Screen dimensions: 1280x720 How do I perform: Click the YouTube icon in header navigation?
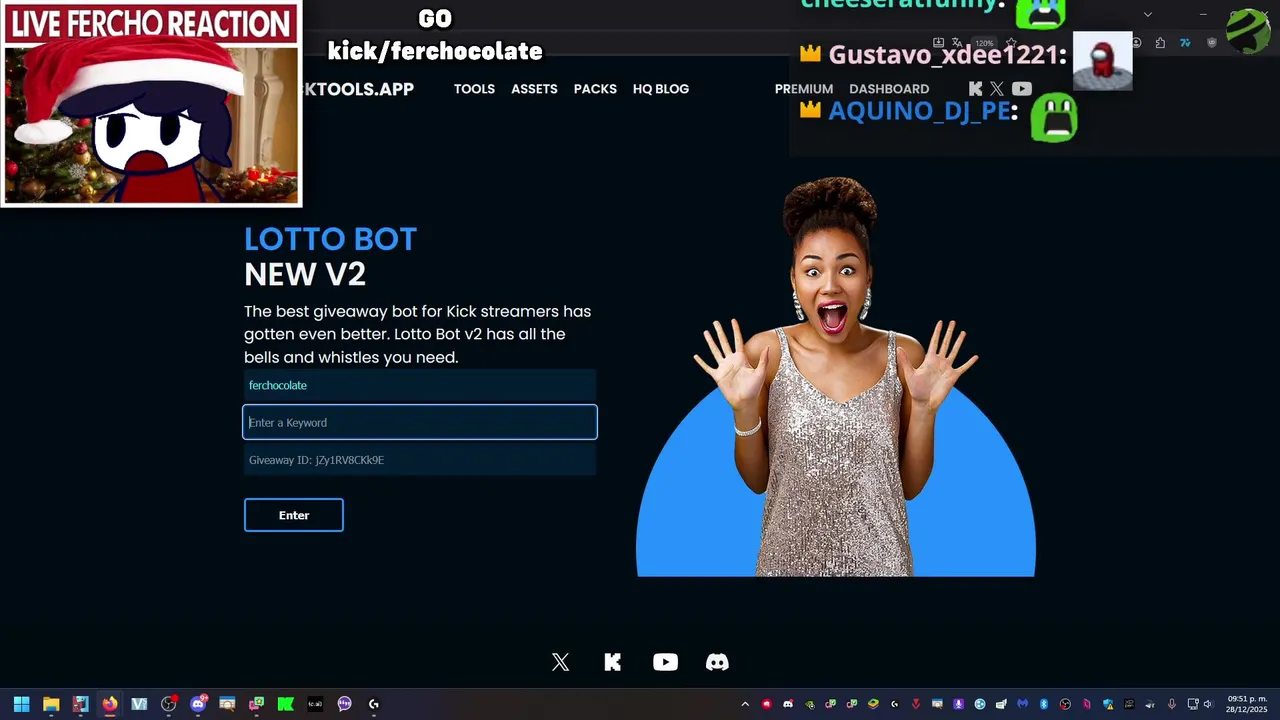[1021, 89]
